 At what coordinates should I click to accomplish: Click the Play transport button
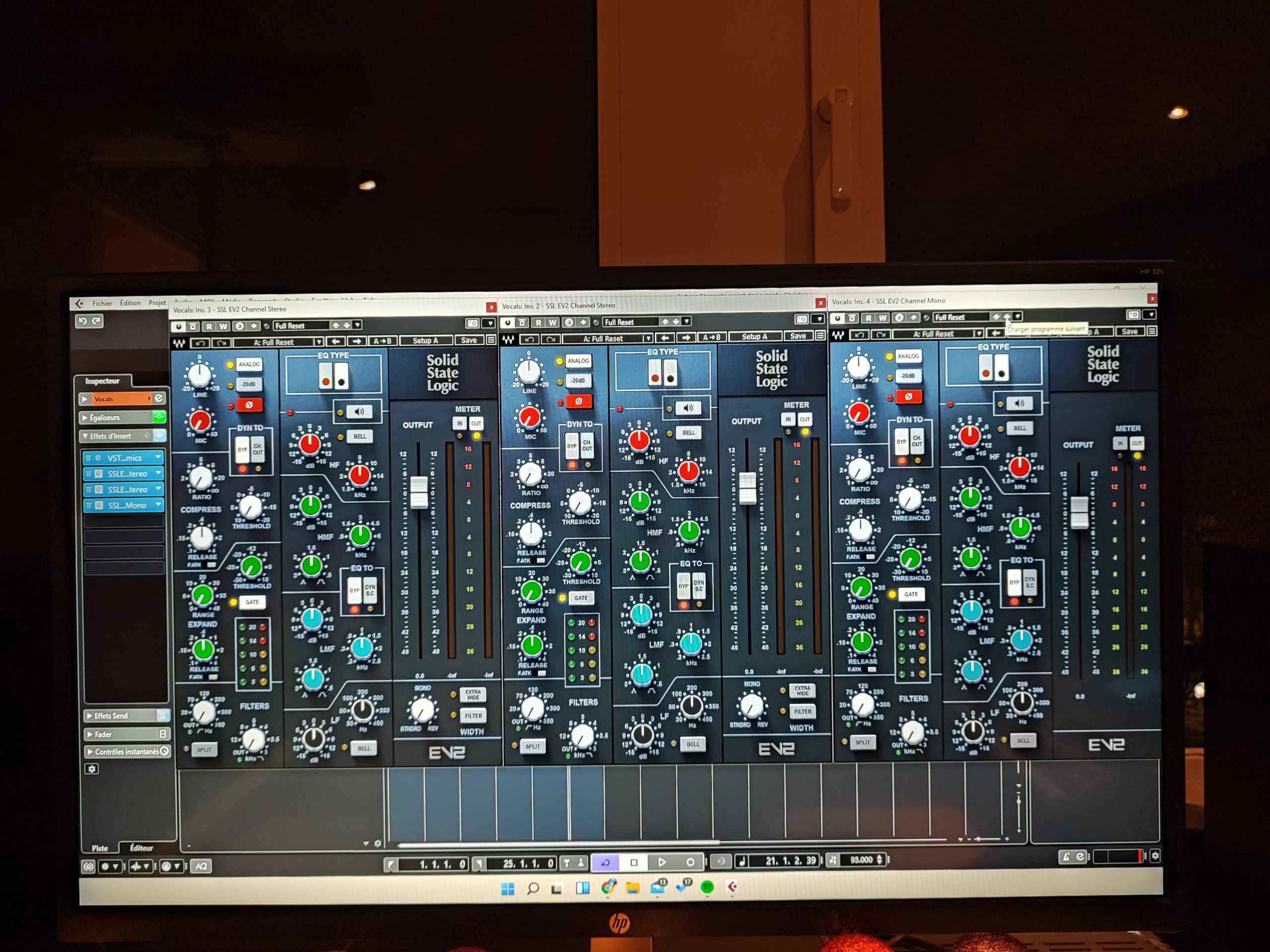coord(662,862)
